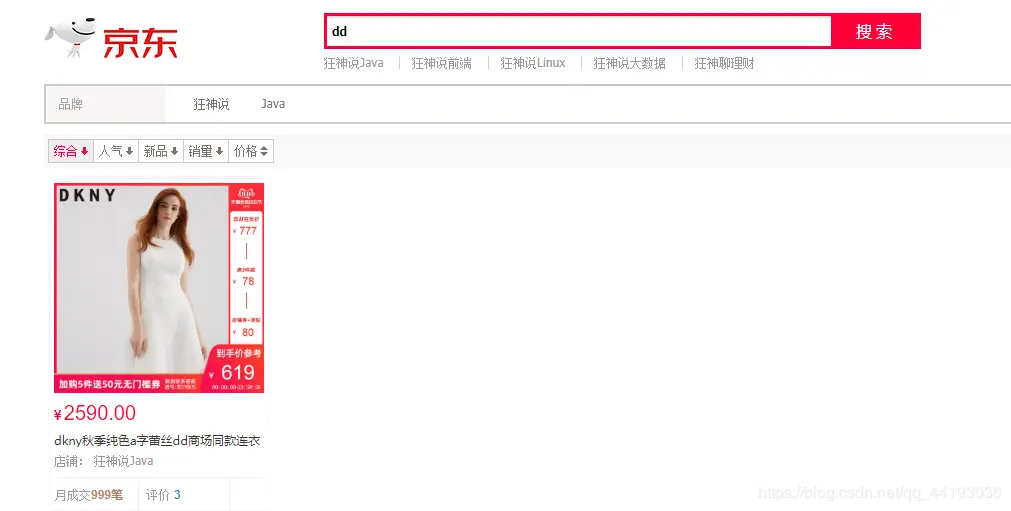
Task: Filter by brand 狂神说
Action: point(211,104)
